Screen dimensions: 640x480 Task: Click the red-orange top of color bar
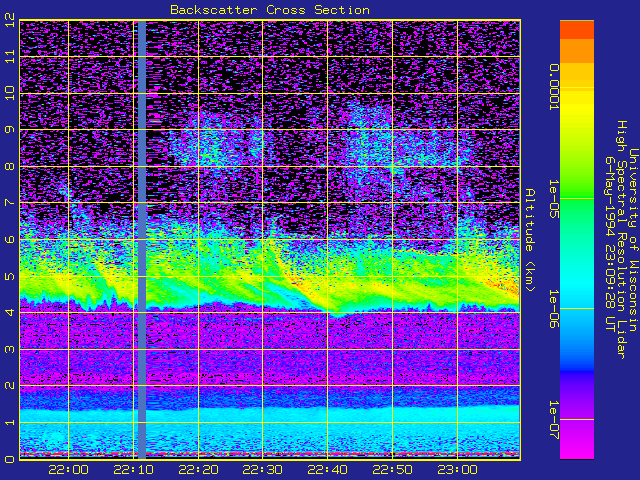(x=577, y=29)
